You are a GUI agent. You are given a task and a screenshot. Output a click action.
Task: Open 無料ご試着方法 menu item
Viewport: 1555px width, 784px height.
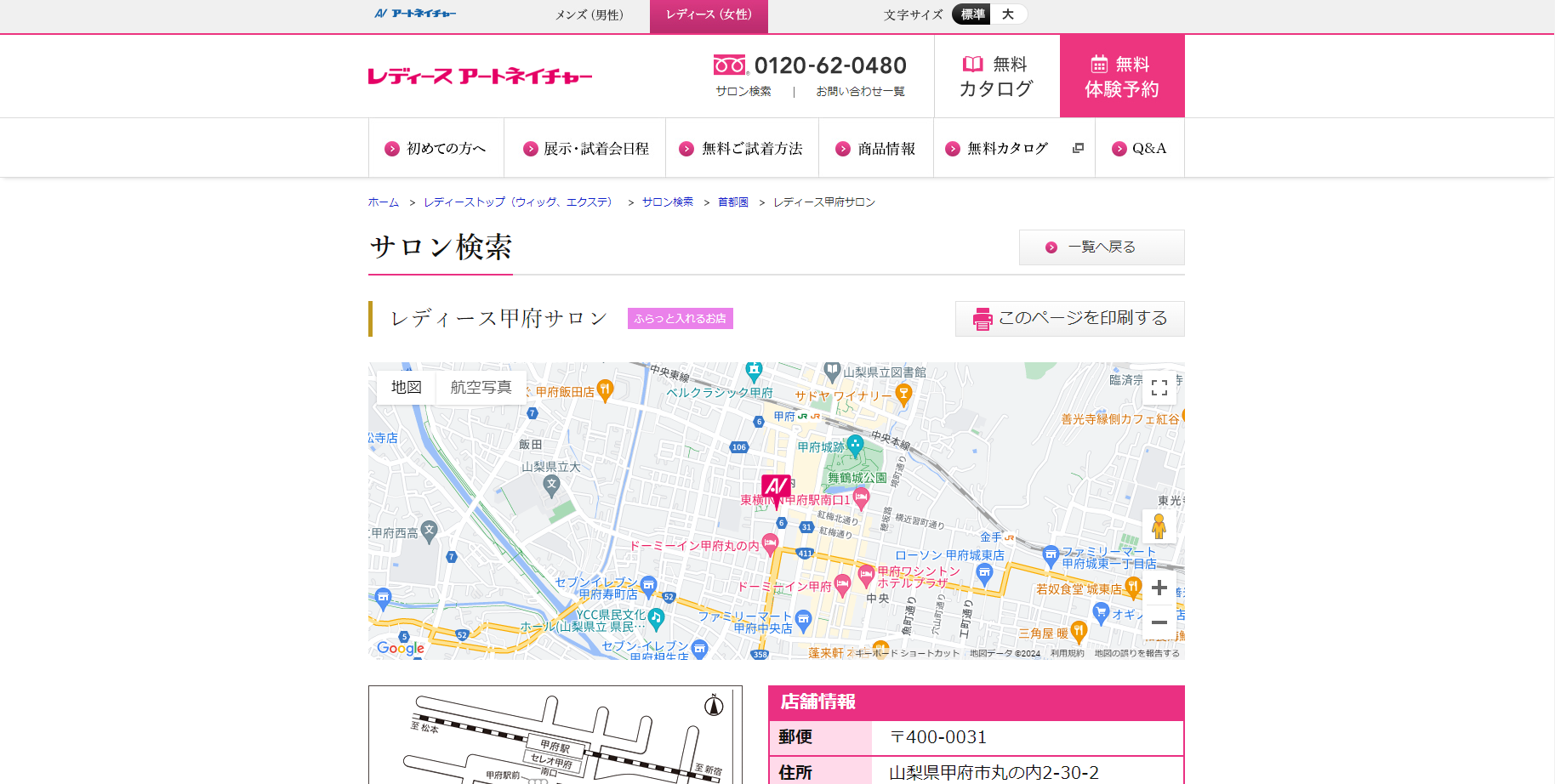coord(742,148)
